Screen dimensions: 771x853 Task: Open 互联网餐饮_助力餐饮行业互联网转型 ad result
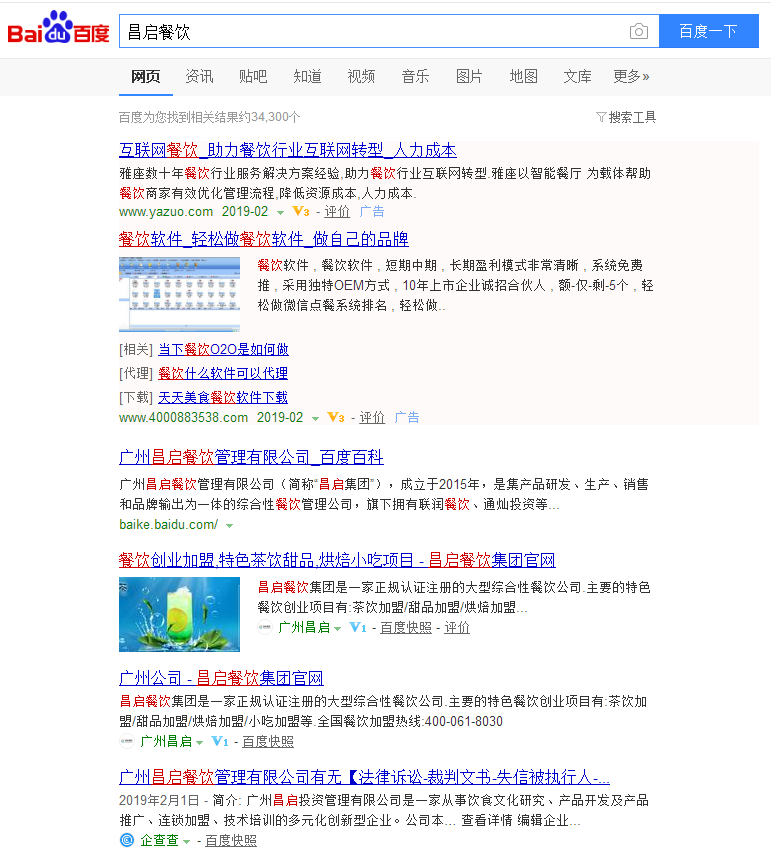tap(288, 151)
